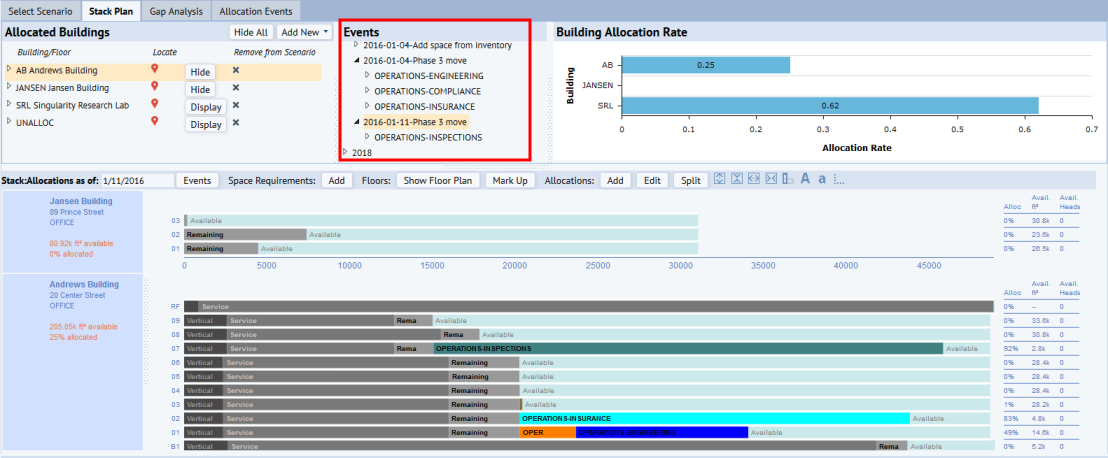The image size is (1108, 458).
Task: Click the Events button in stack toolbar
Action: coord(197,180)
